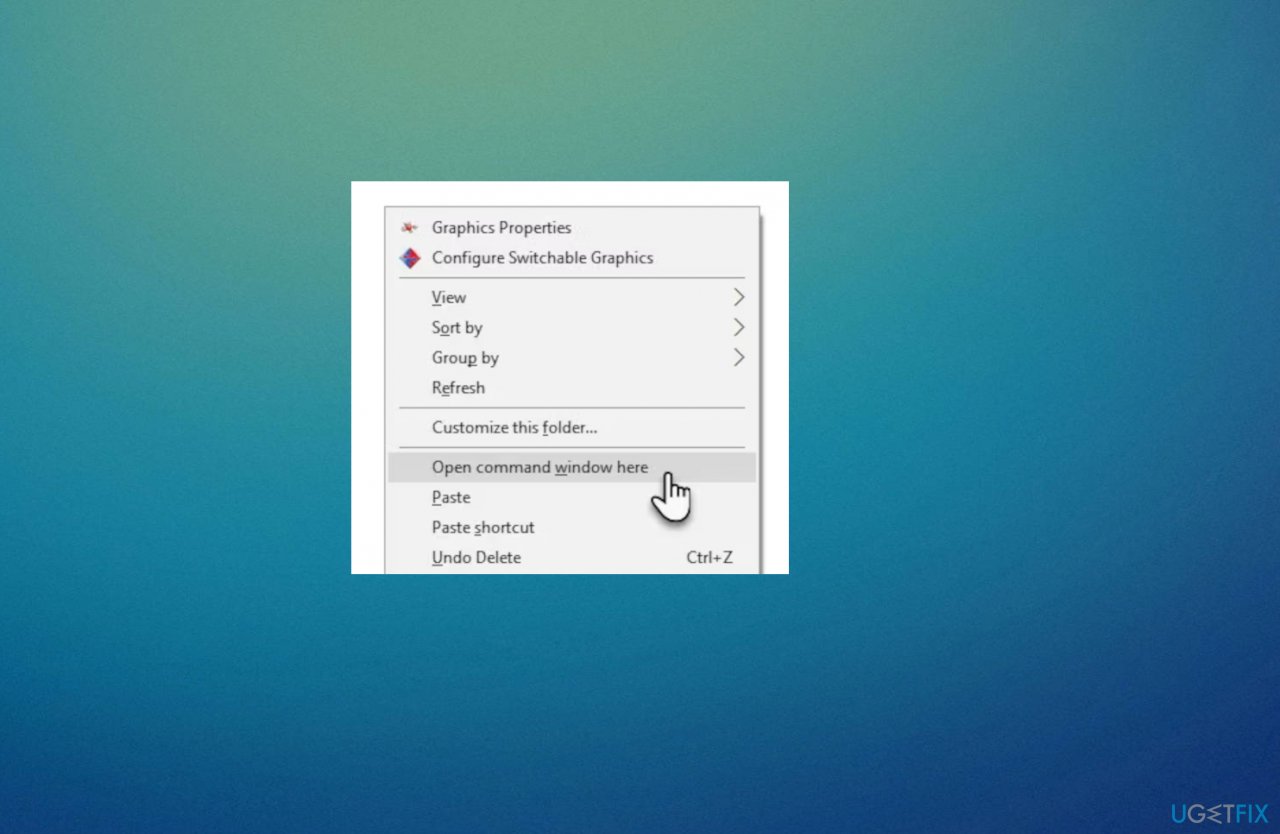
Task: Select Configure Switchable Graphics entry
Action: (572, 258)
